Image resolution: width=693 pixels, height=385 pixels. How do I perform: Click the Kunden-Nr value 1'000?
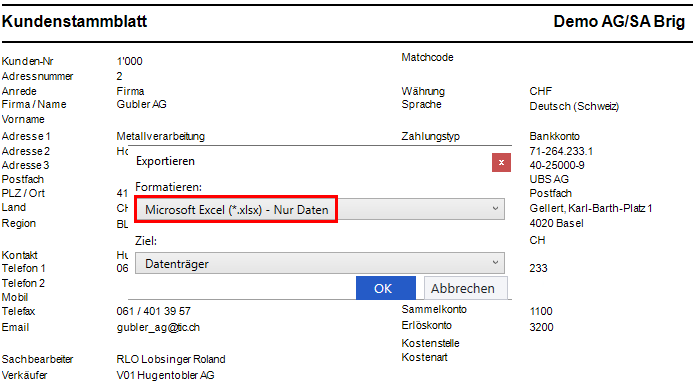click(x=129, y=61)
